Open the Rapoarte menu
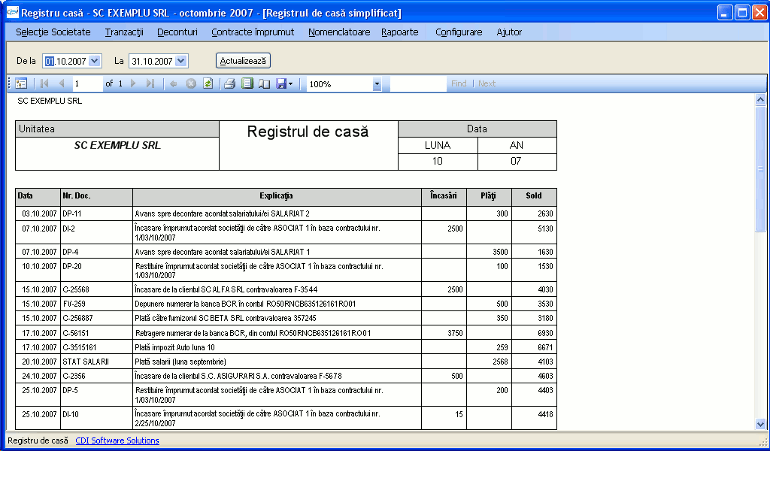Viewport: 770px width, 501px height. click(400, 32)
